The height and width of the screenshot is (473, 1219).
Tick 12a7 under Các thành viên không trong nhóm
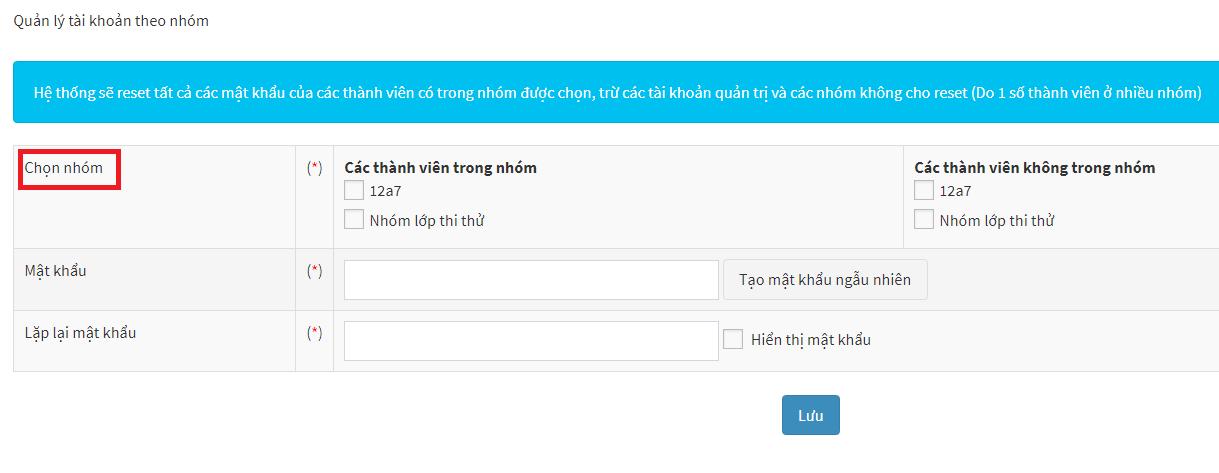pyautogui.click(x=924, y=191)
